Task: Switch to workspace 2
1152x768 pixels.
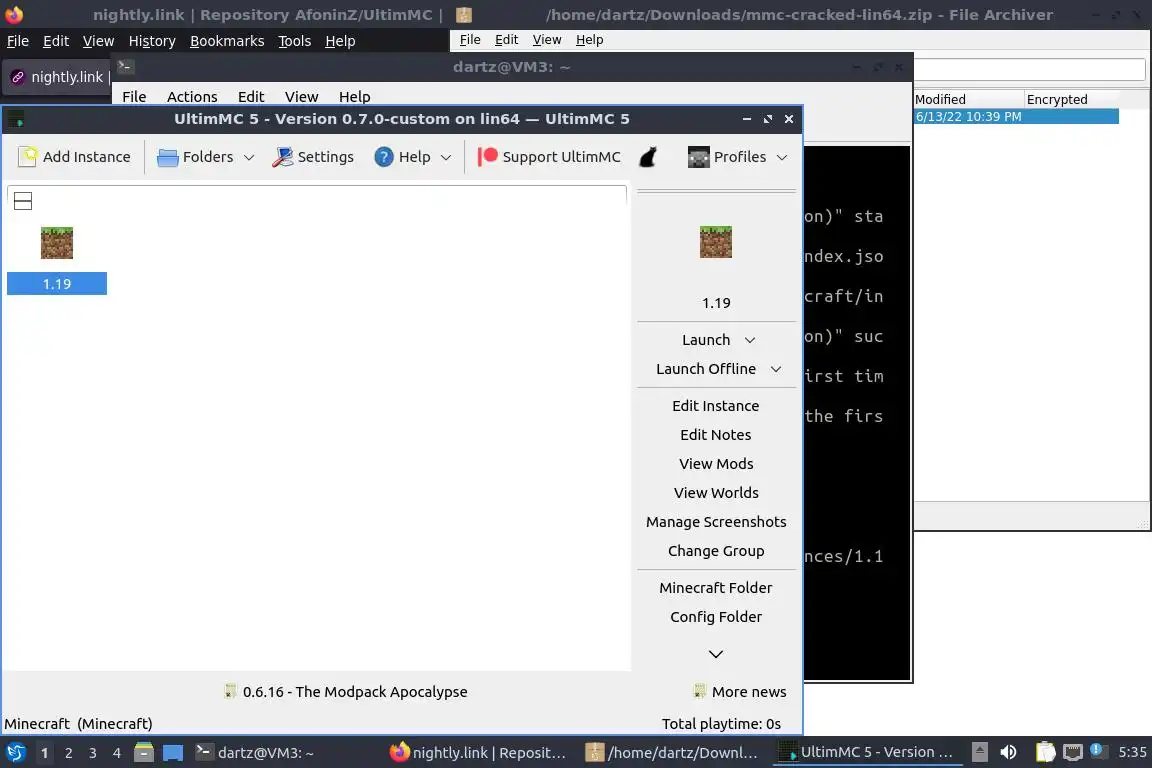Action: point(68,753)
